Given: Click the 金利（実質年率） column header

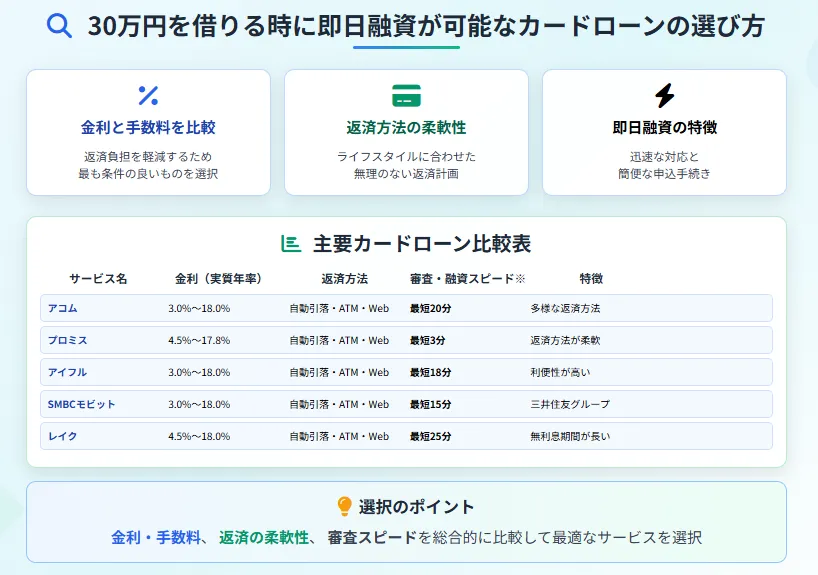Looking at the screenshot, I should pos(218,279).
